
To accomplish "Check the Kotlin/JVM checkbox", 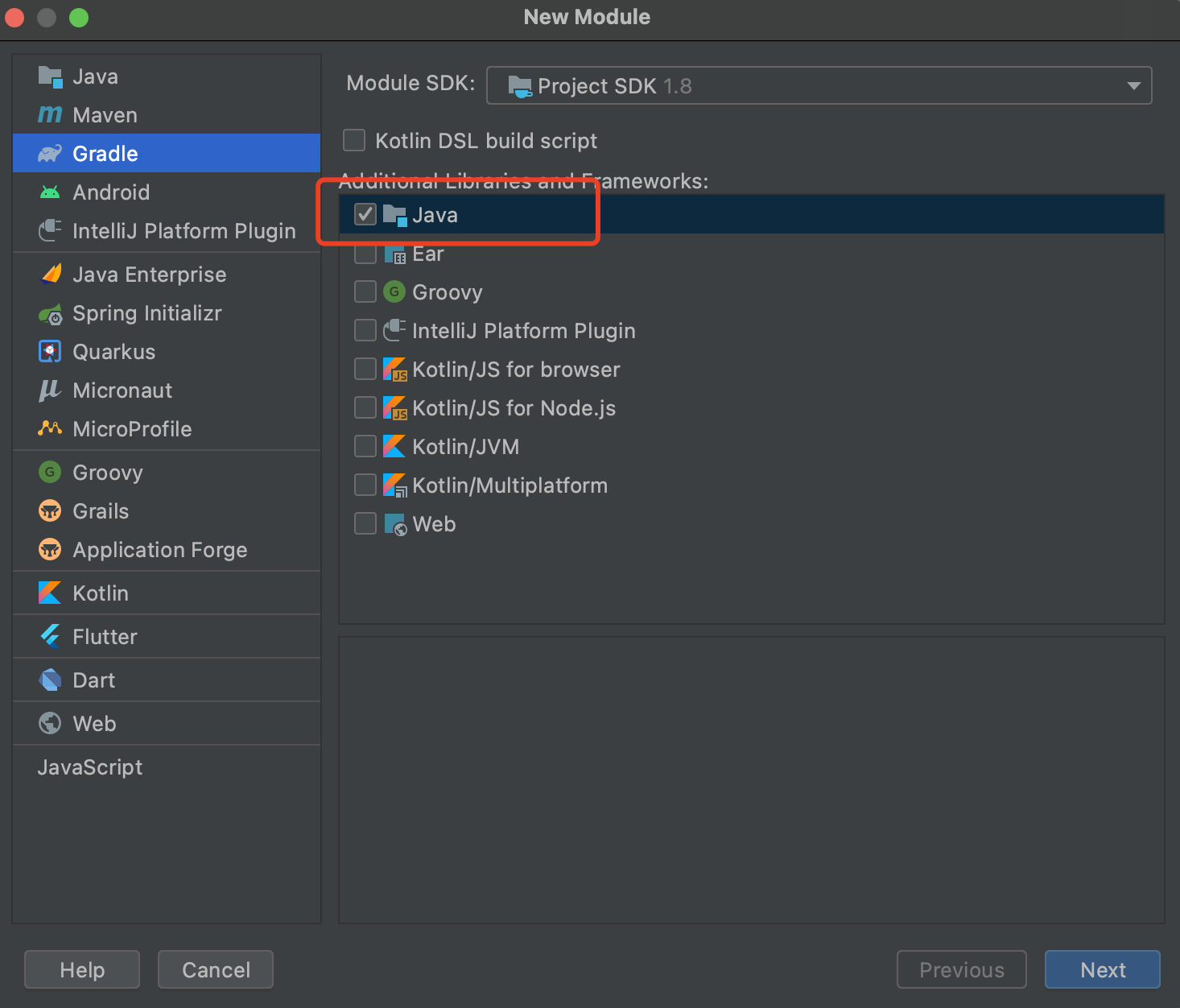I will [x=365, y=446].
